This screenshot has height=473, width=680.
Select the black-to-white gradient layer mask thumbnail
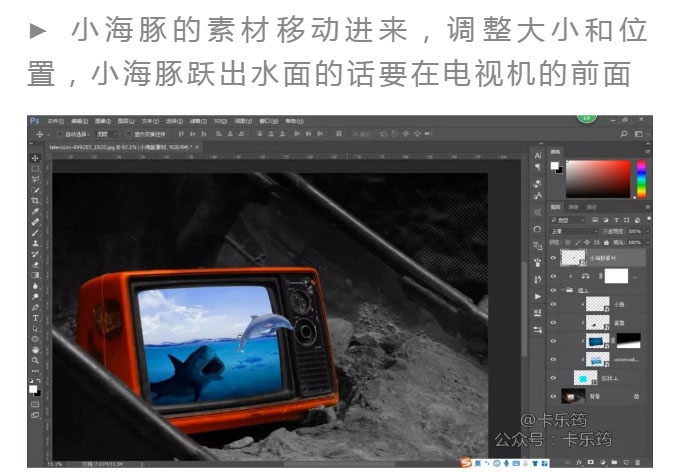click(x=628, y=340)
